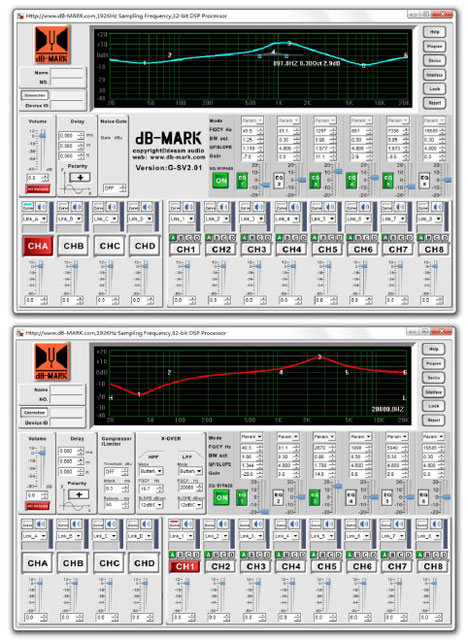Click the polarity plus button in upper window
Image resolution: width=468 pixels, height=642 pixels.
[x=80, y=178]
